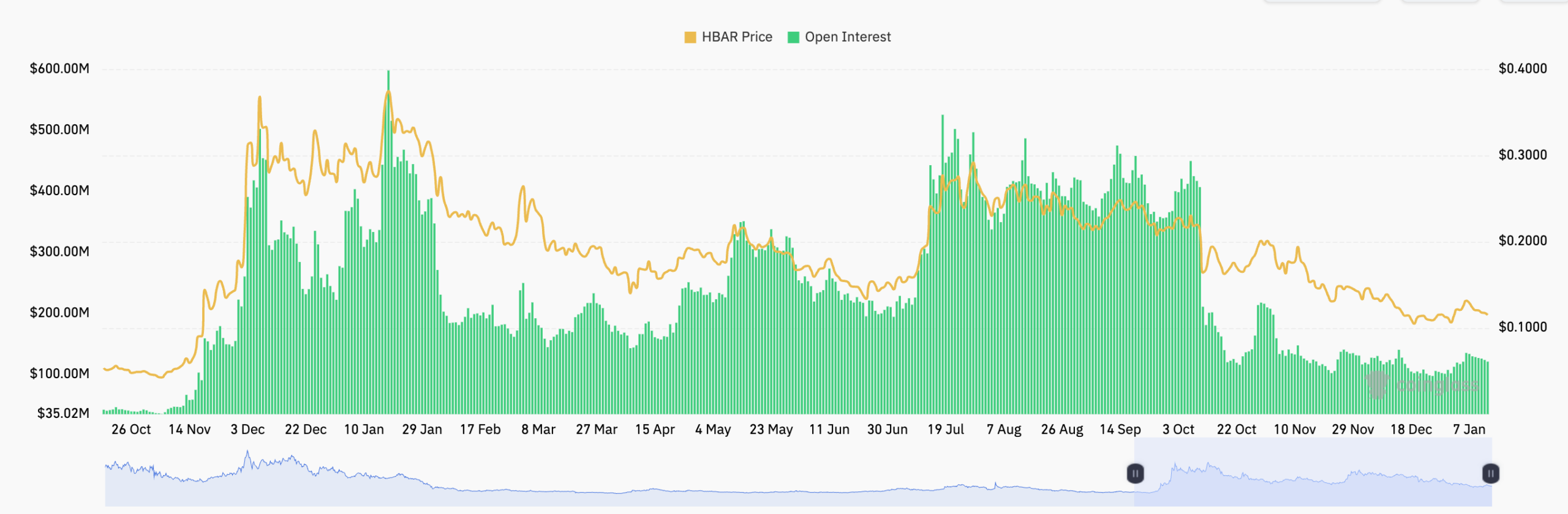Click the 26 Aug date label
1568x514 pixels.
1062,430
